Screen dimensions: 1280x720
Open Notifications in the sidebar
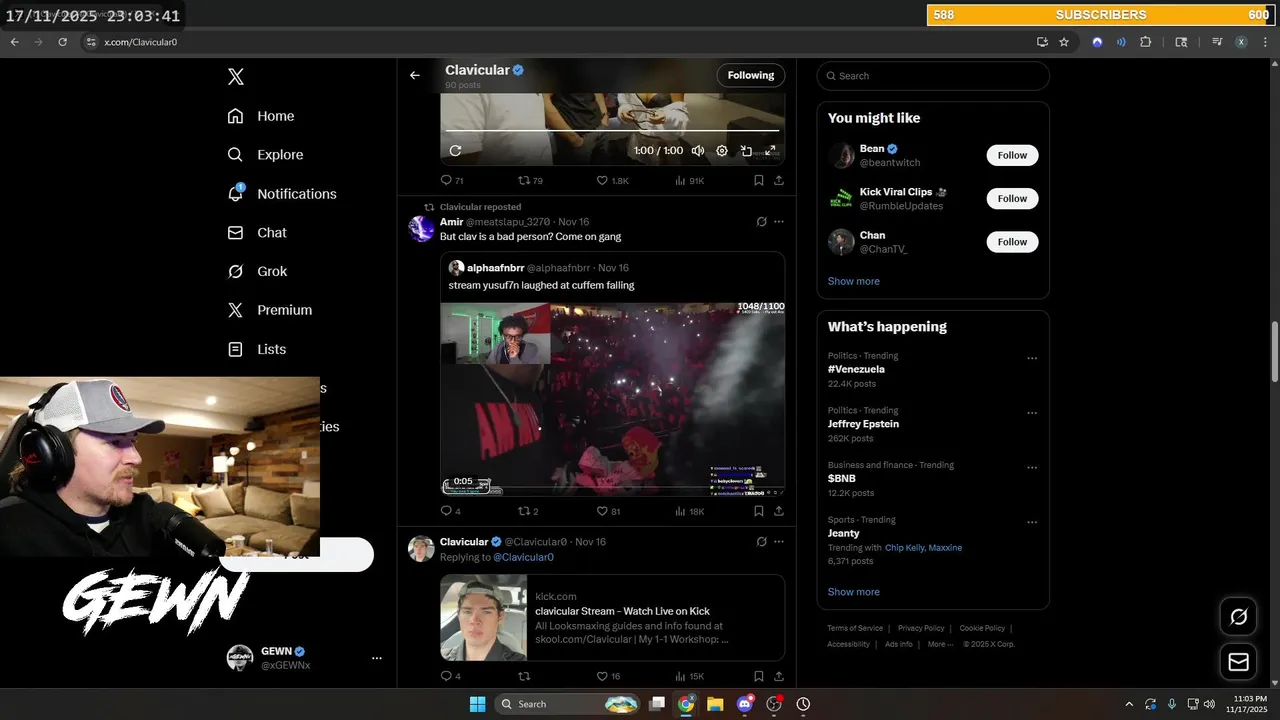pyautogui.click(x=282, y=194)
